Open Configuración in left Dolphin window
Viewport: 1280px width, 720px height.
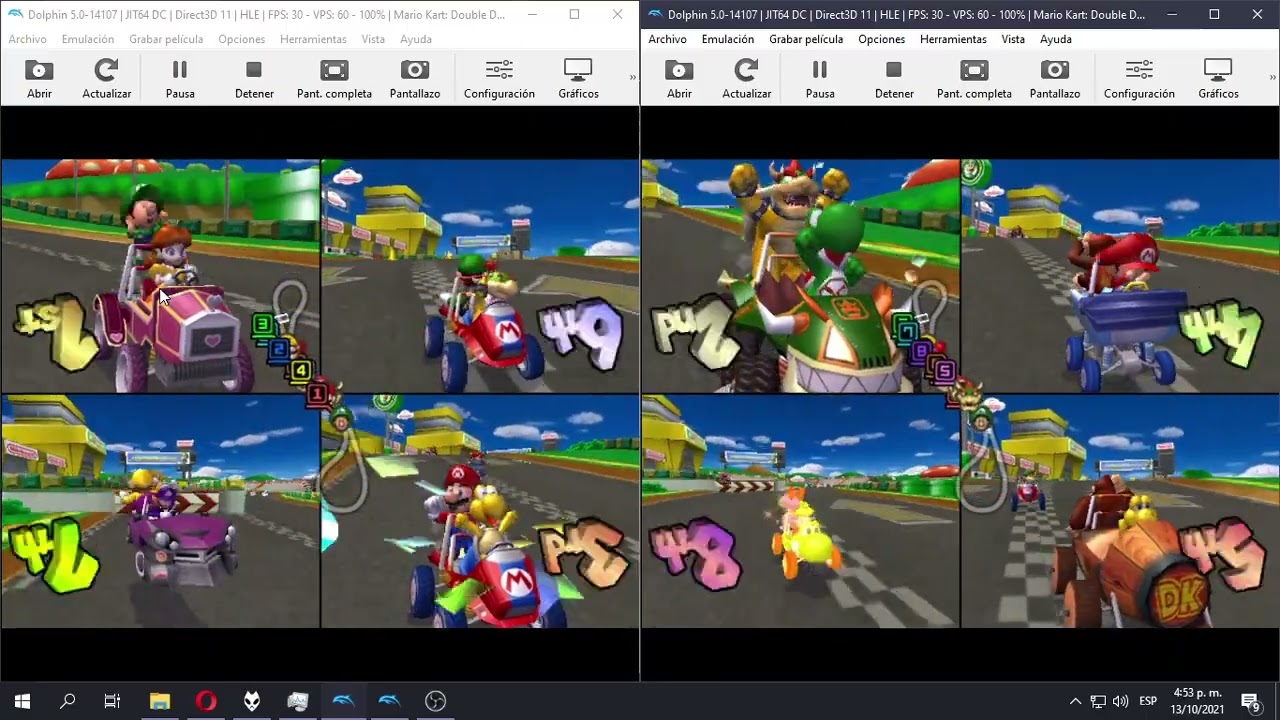point(499,79)
